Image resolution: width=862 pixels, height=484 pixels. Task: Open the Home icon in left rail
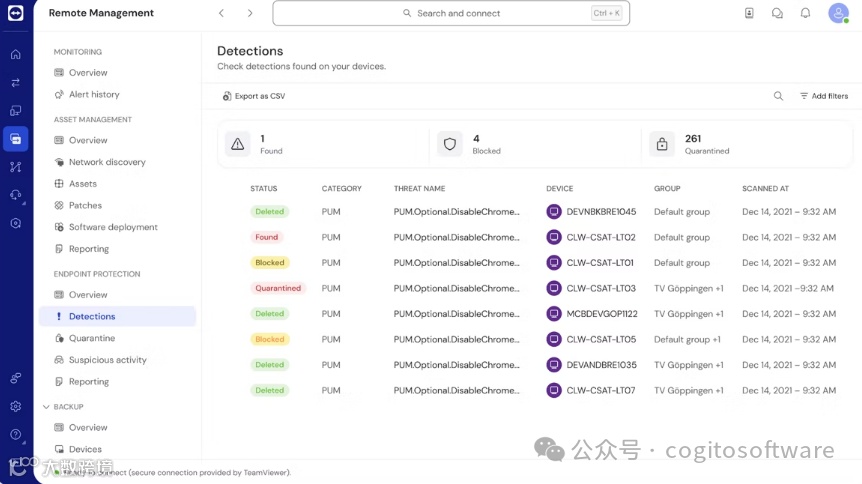point(15,54)
